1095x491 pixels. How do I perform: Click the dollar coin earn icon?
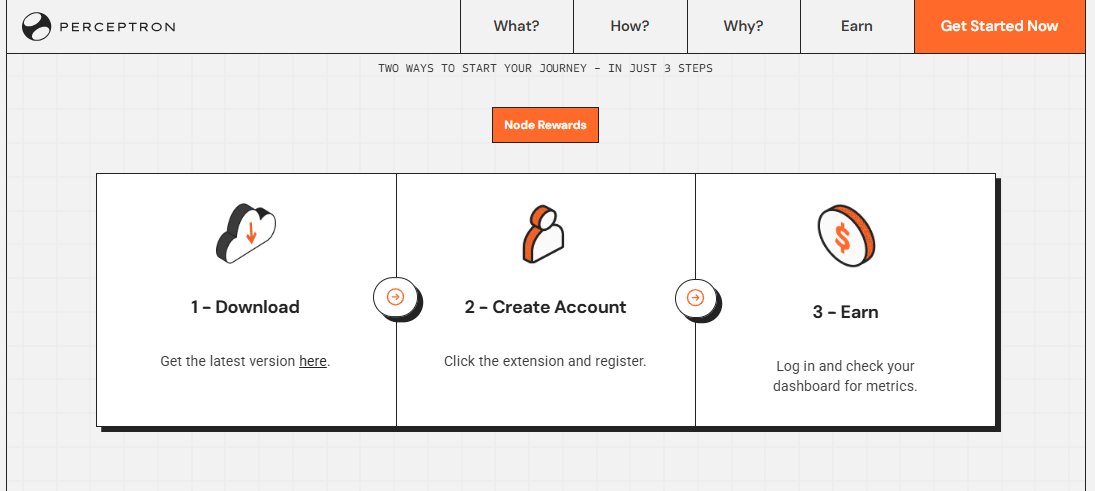(x=845, y=236)
